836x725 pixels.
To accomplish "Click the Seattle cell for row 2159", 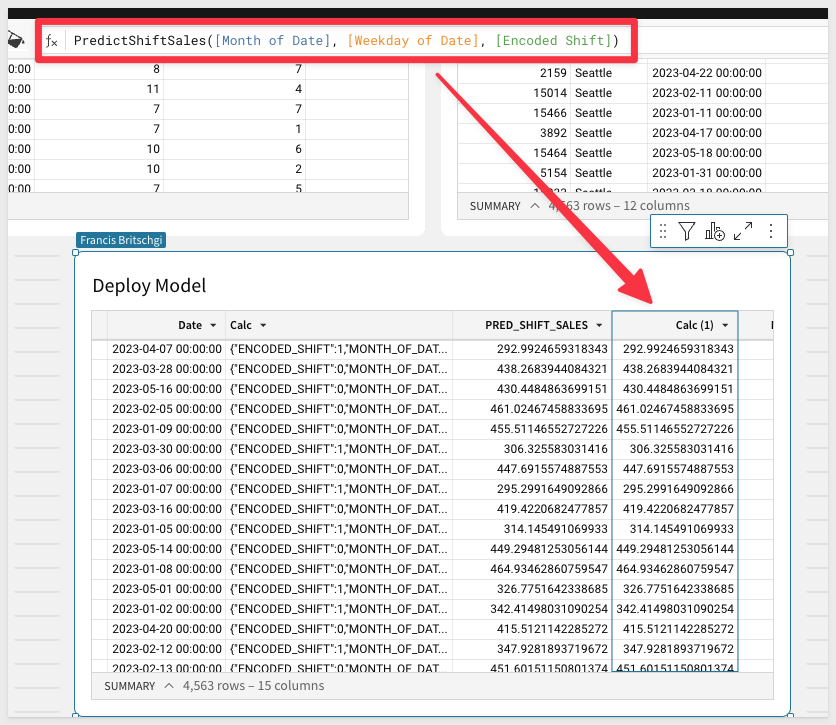I will coord(593,73).
